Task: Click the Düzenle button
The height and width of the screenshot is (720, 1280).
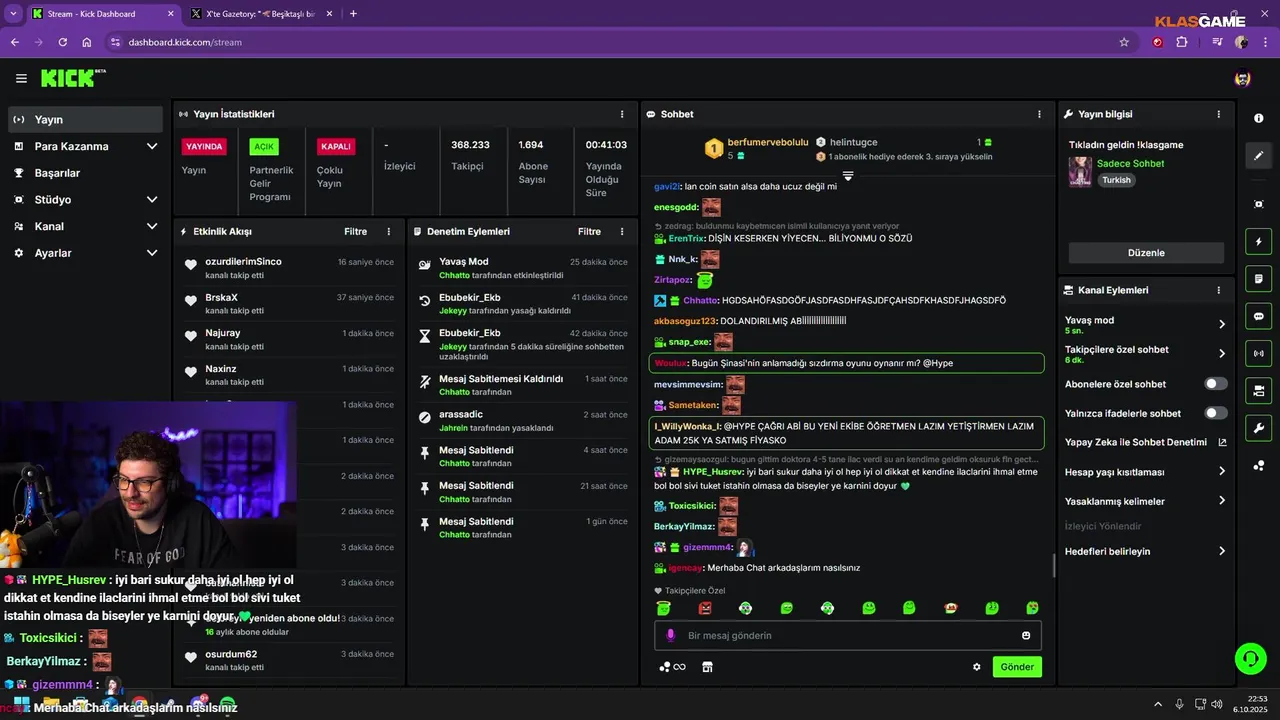Action: tap(1146, 253)
